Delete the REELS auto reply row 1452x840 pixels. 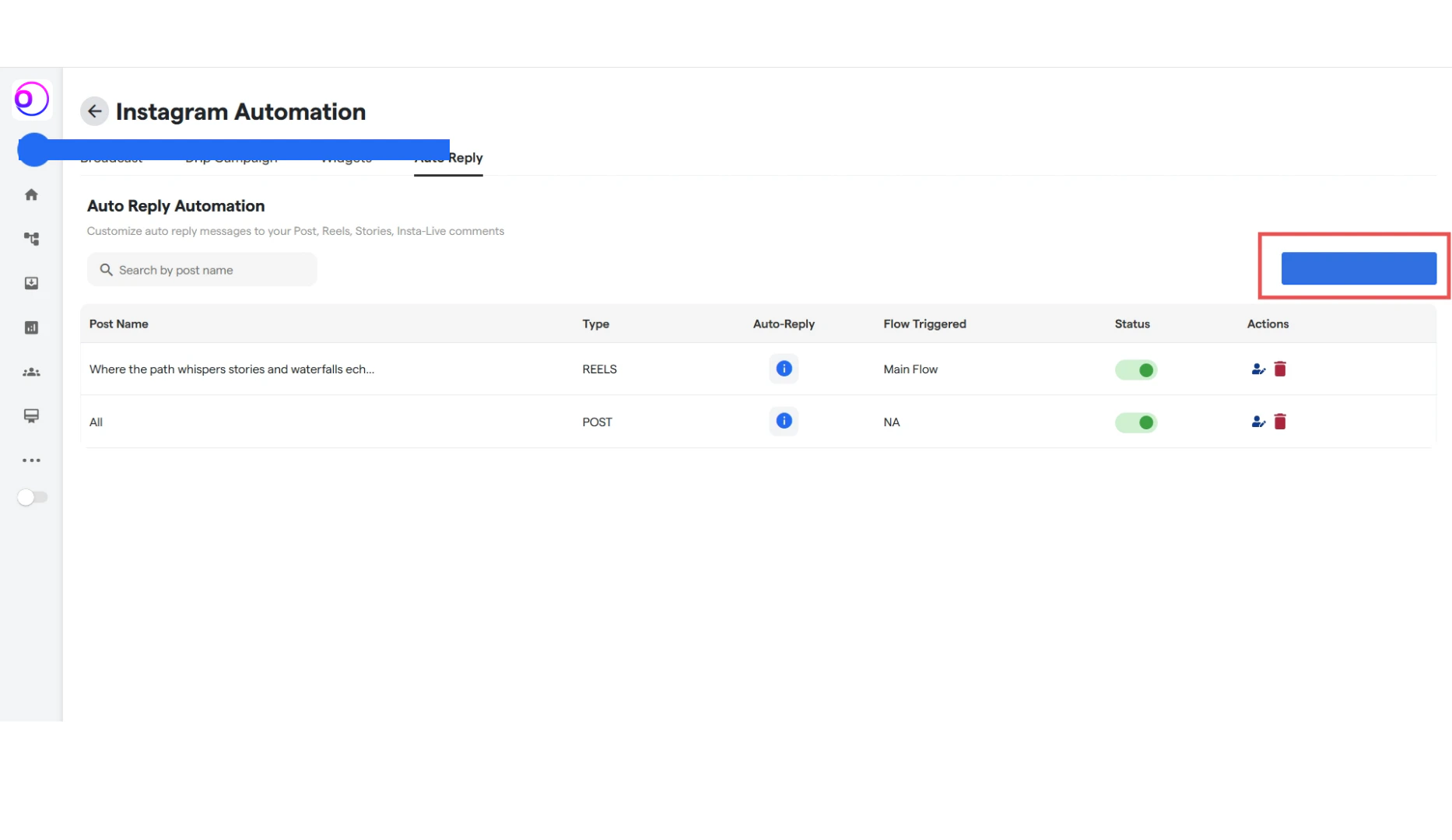click(x=1280, y=369)
